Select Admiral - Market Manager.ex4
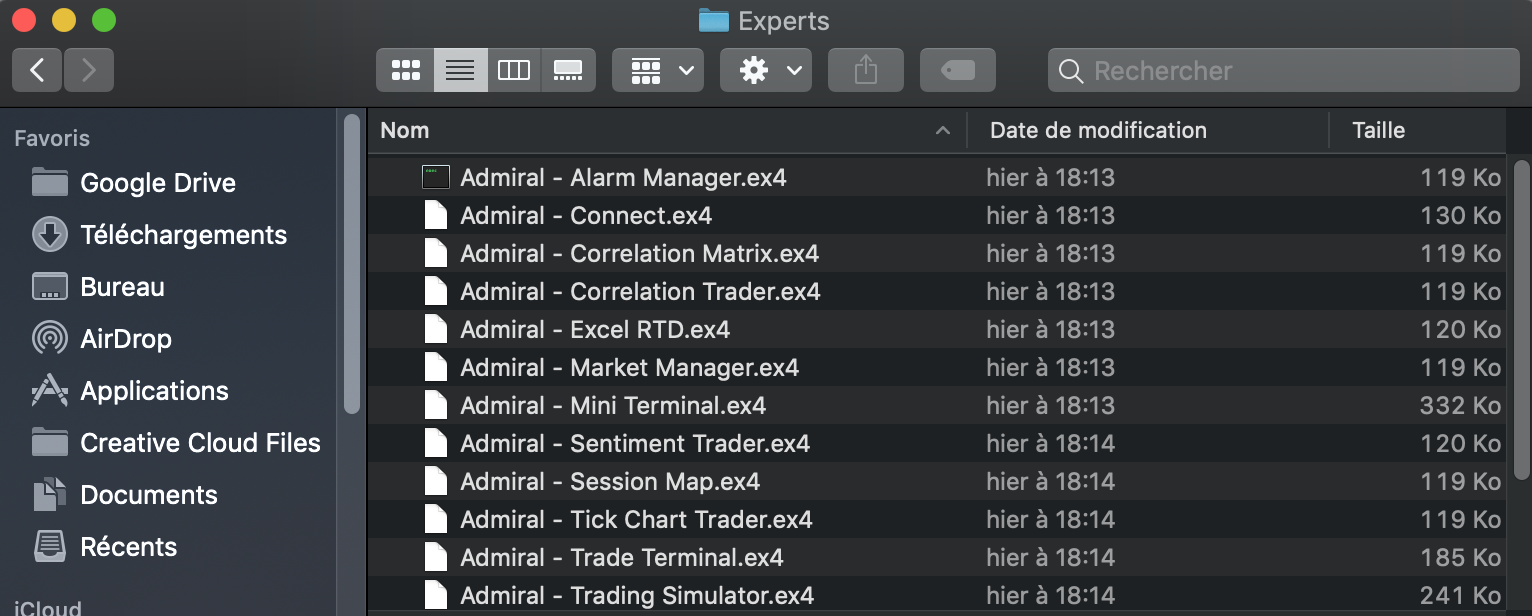 pos(936,368)
